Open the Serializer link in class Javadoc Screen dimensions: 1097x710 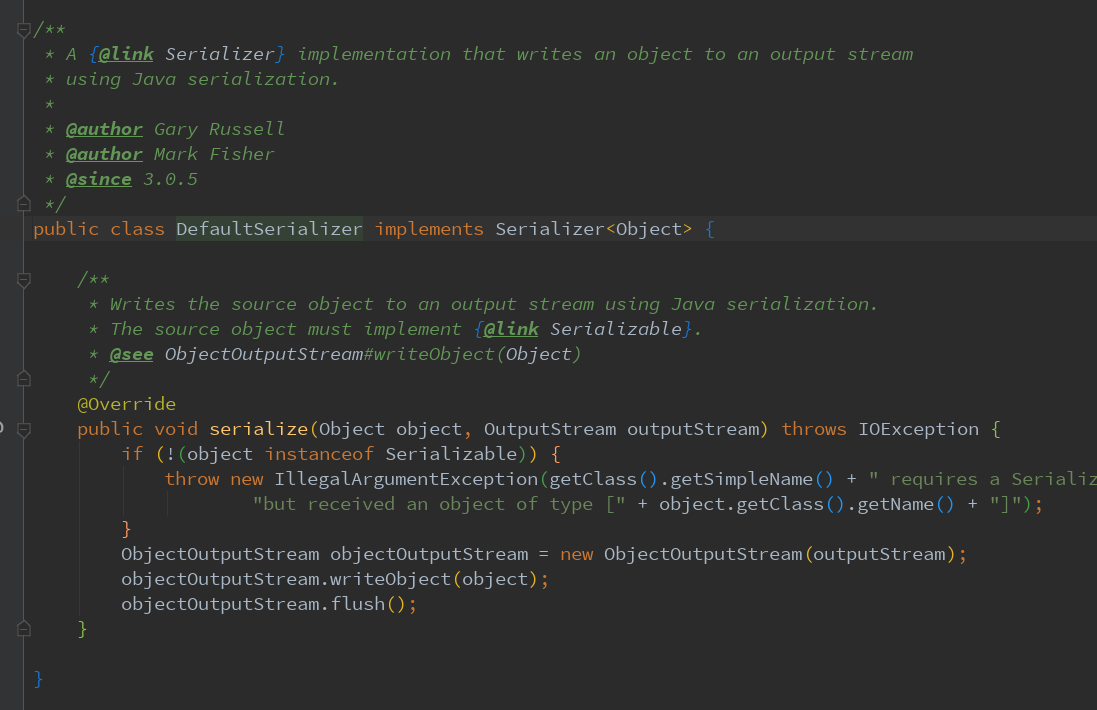click(225, 54)
